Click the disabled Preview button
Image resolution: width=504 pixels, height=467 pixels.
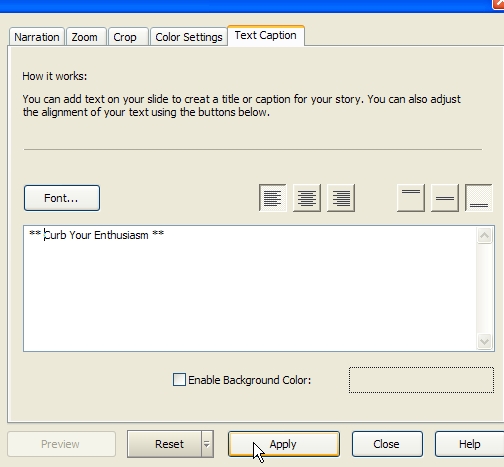tap(61, 444)
